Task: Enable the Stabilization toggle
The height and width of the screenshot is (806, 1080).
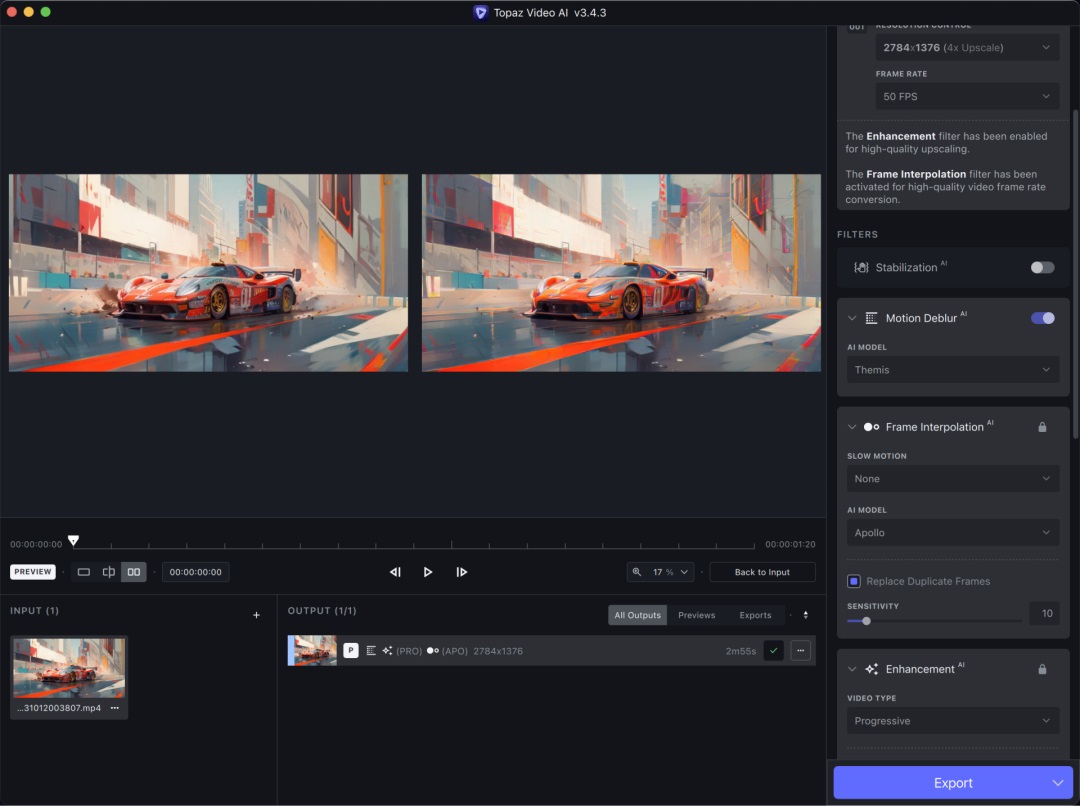Action: point(1042,267)
